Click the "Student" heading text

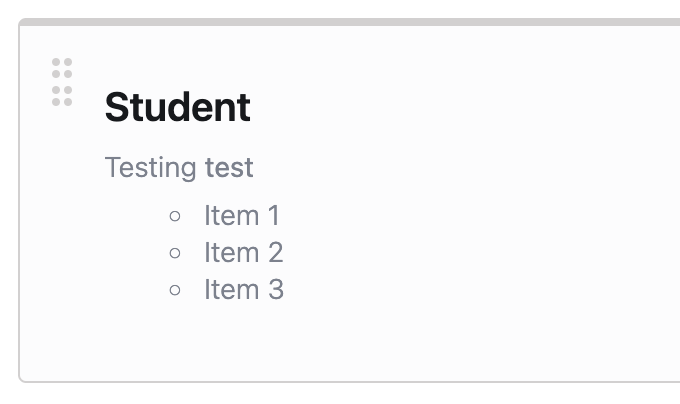click(x=177, y=107)
